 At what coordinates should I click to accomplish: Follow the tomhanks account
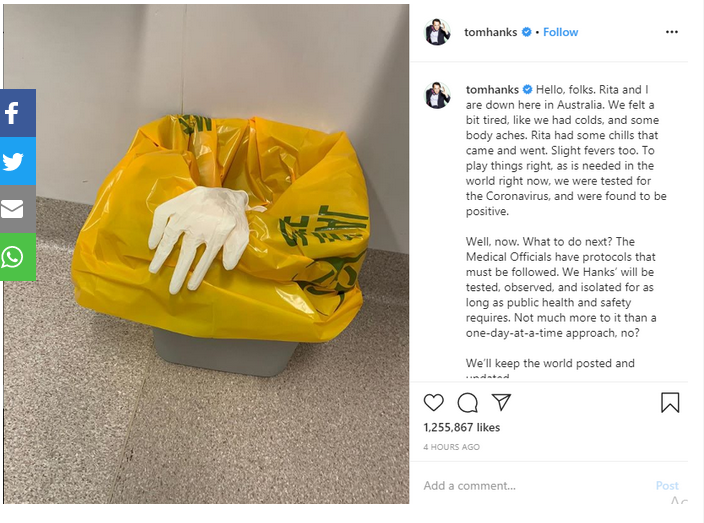click(560, 32)
